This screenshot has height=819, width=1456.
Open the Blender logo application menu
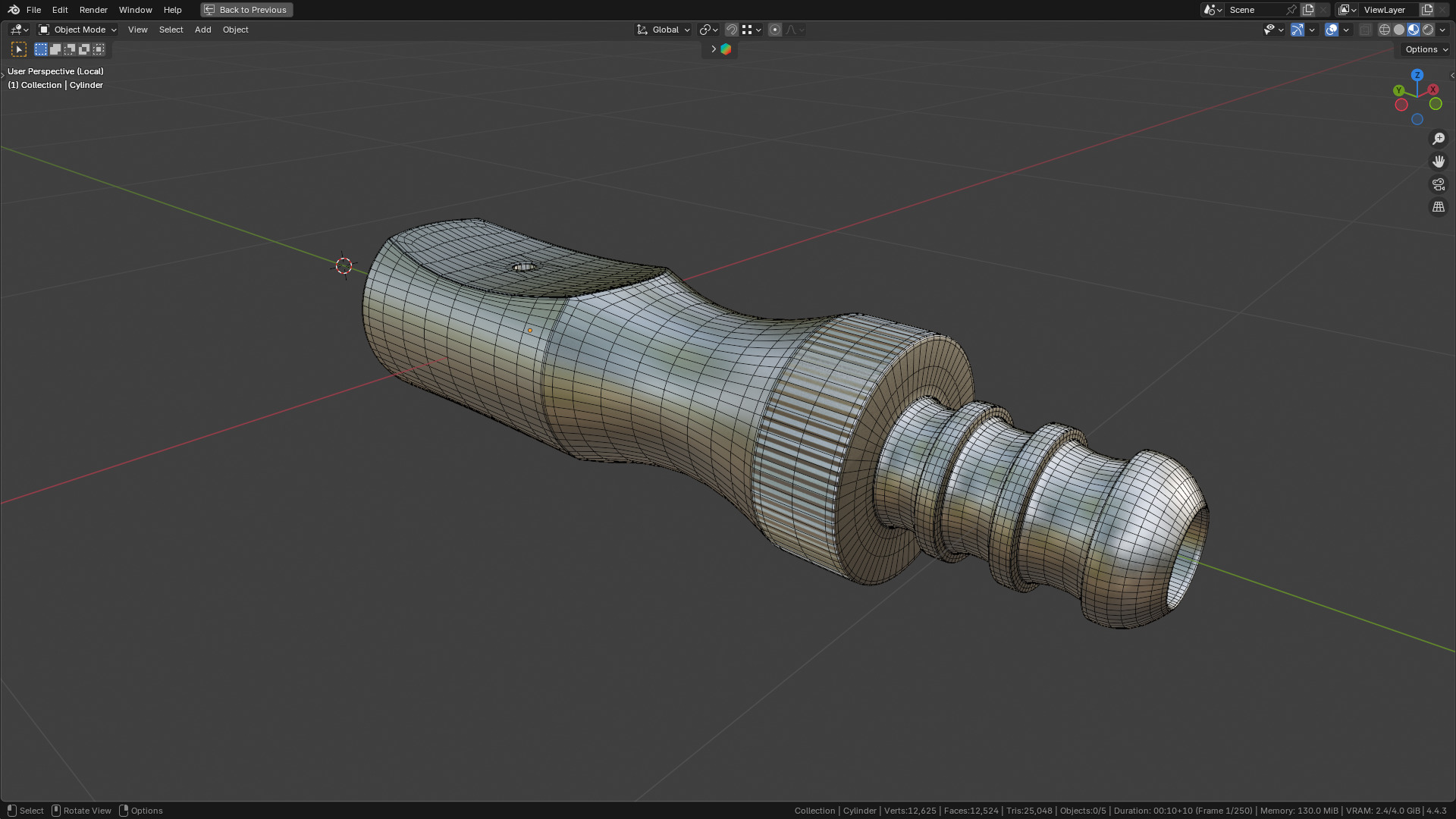click(x=14, y=10)
